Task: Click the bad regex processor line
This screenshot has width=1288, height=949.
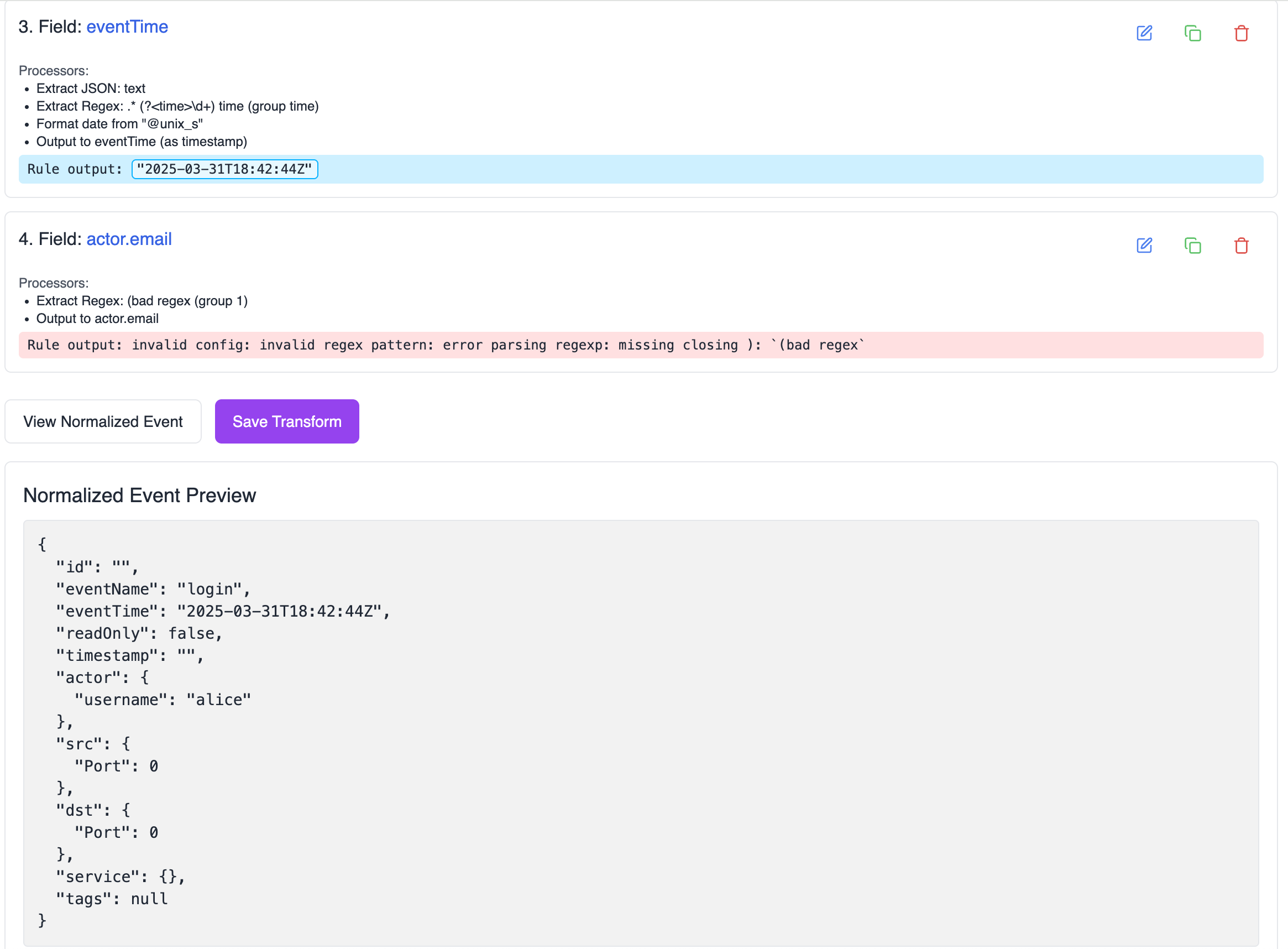Action: 142,301
